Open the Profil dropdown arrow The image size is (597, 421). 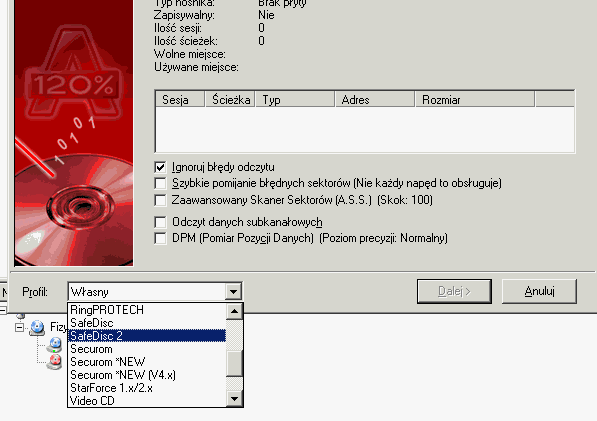pyautogui.click(x=233, y=292)
